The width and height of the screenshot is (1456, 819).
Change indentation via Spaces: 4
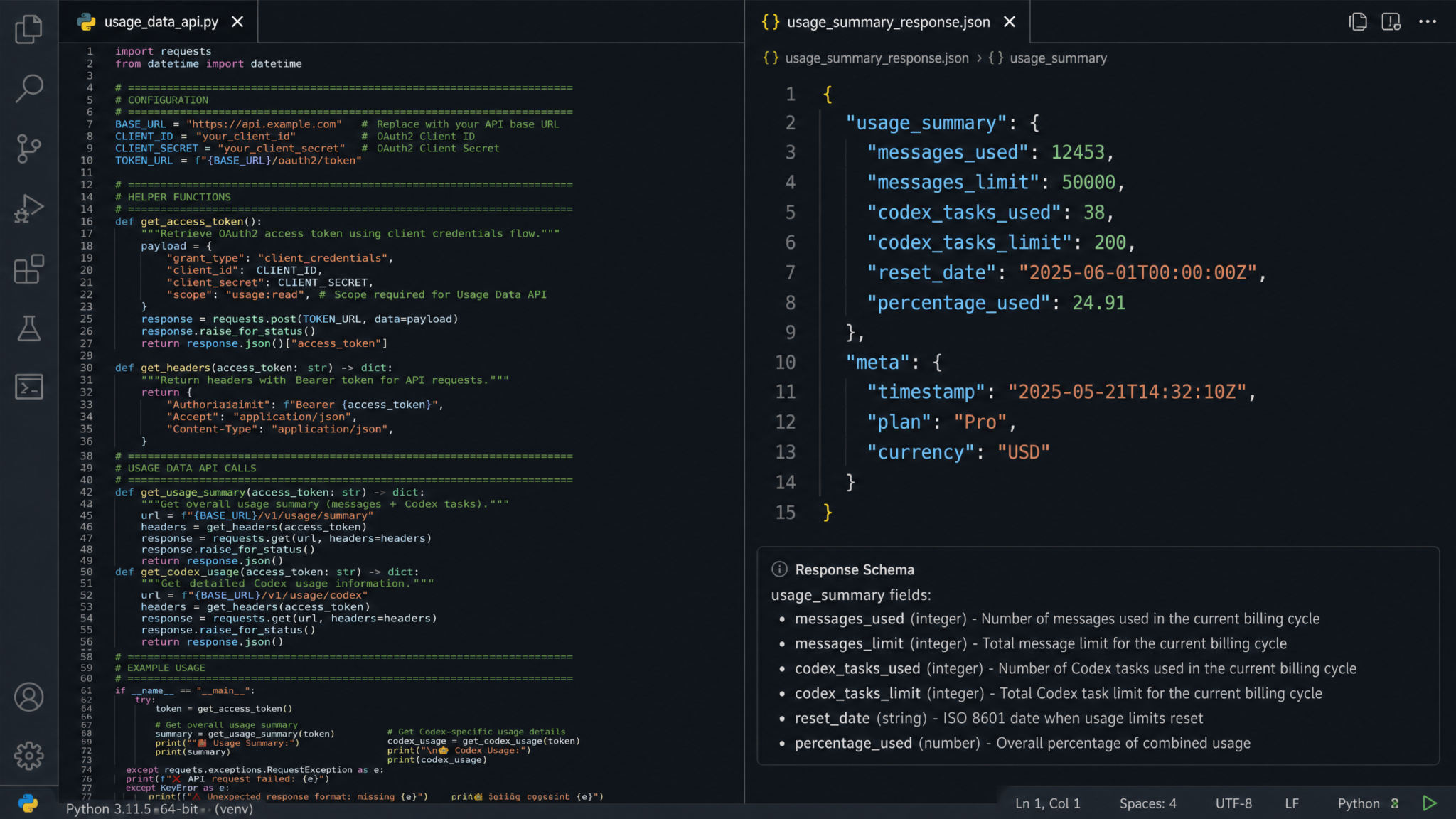coord(1147,803)
